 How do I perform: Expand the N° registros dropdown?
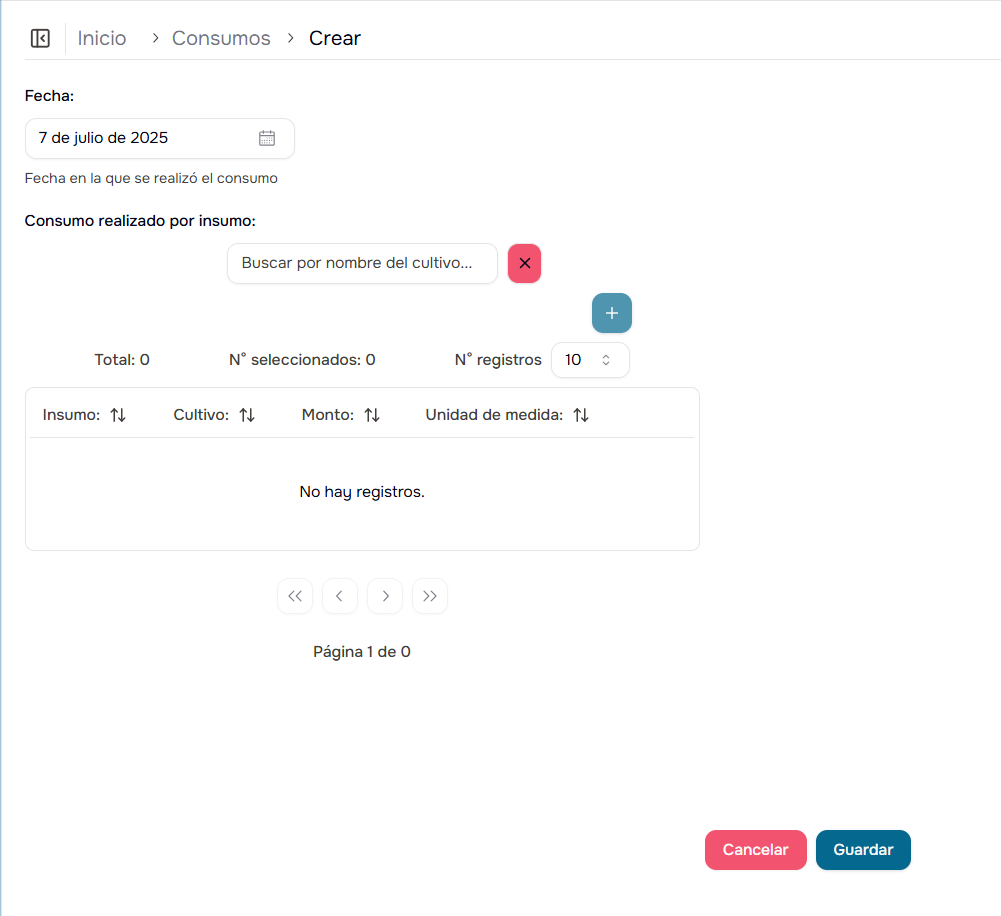[x=590, y=360]
